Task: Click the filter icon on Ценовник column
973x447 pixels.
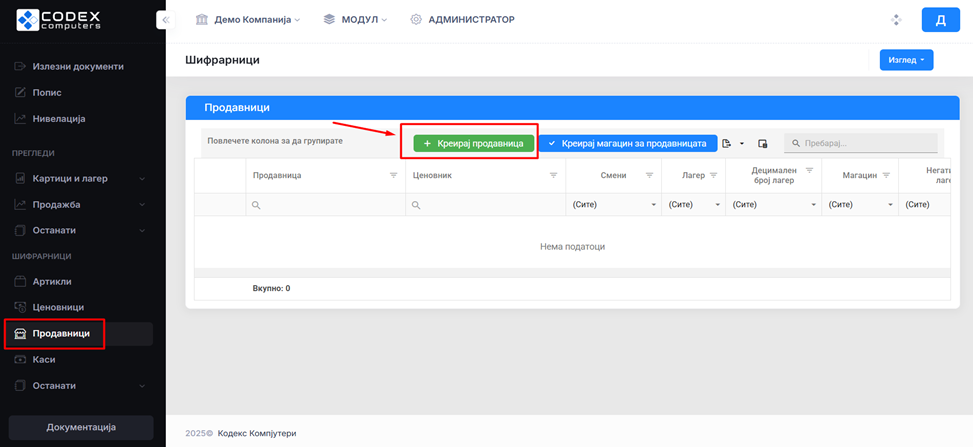Action: pyautogui.click(x=553, y=175)
